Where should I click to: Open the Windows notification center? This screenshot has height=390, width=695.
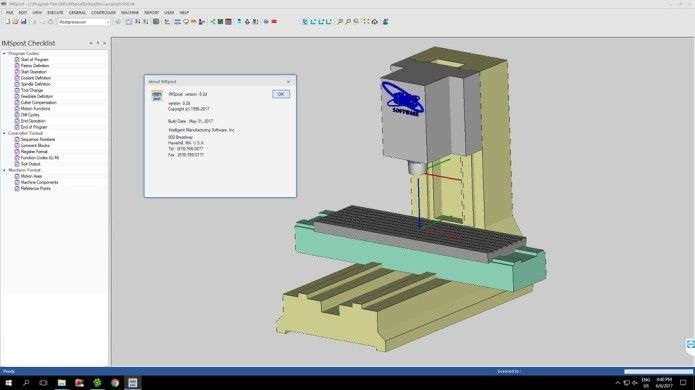pyautogui.click(x=683, y=383)
